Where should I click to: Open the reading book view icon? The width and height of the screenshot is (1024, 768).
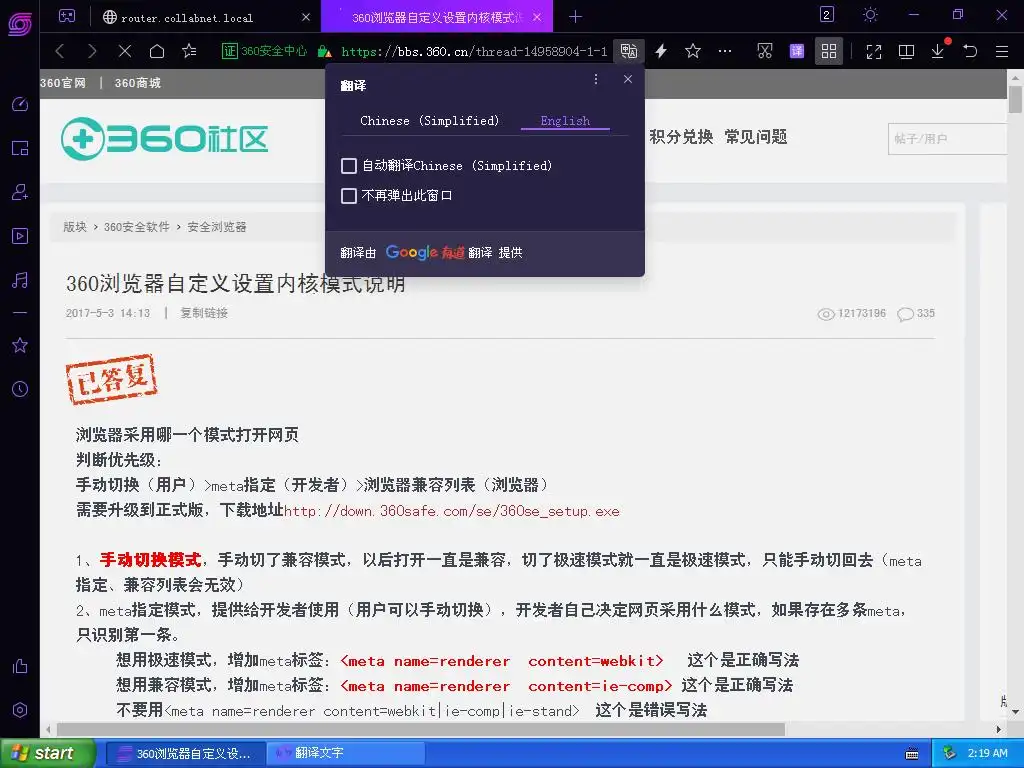tap(906, 52)
